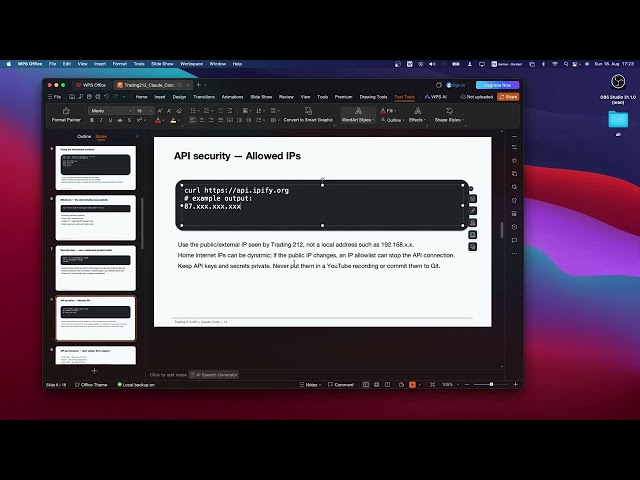The height and width of the screenshot is (480, 640).
Task: Open the font color dropdown arrow
Action: pyautogui.click(x=164, y=121)
